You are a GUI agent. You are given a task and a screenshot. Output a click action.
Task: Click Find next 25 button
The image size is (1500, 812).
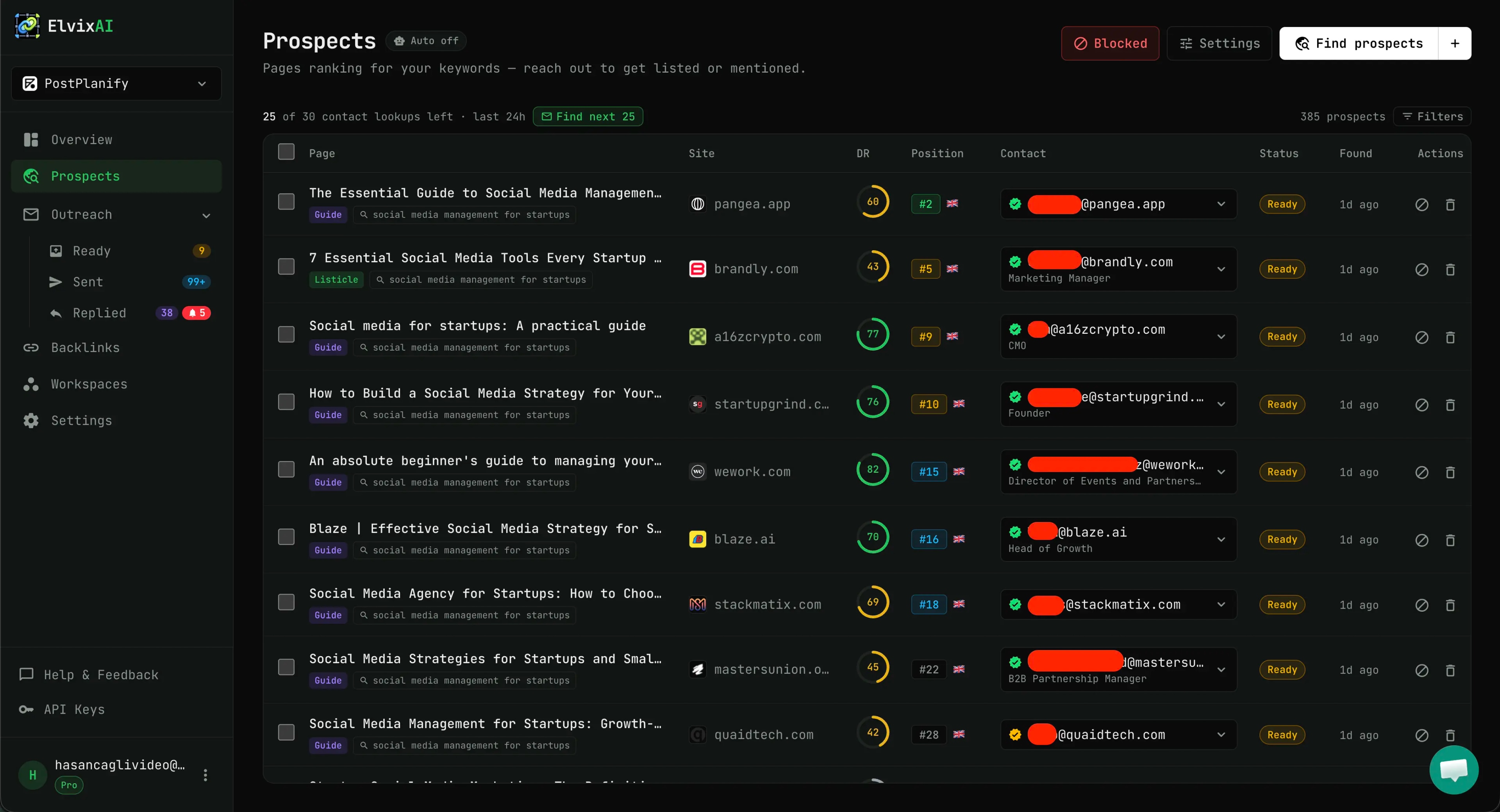587,116
